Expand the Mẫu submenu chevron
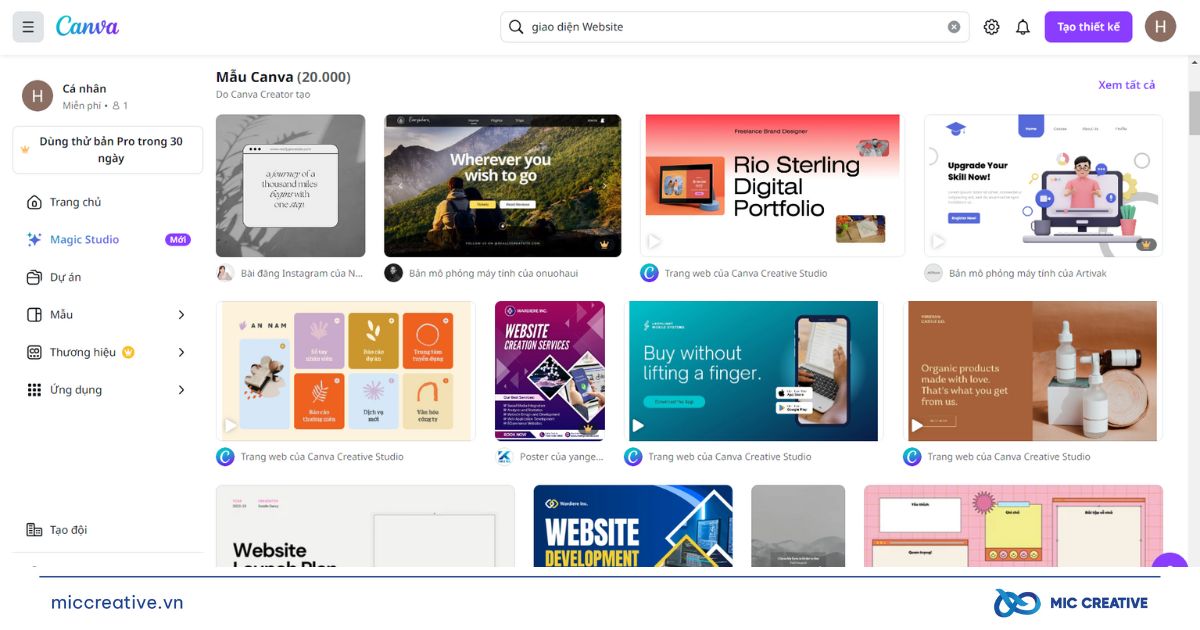The width and height of the screenshot is (1200, 630). [x=181, y=315]
